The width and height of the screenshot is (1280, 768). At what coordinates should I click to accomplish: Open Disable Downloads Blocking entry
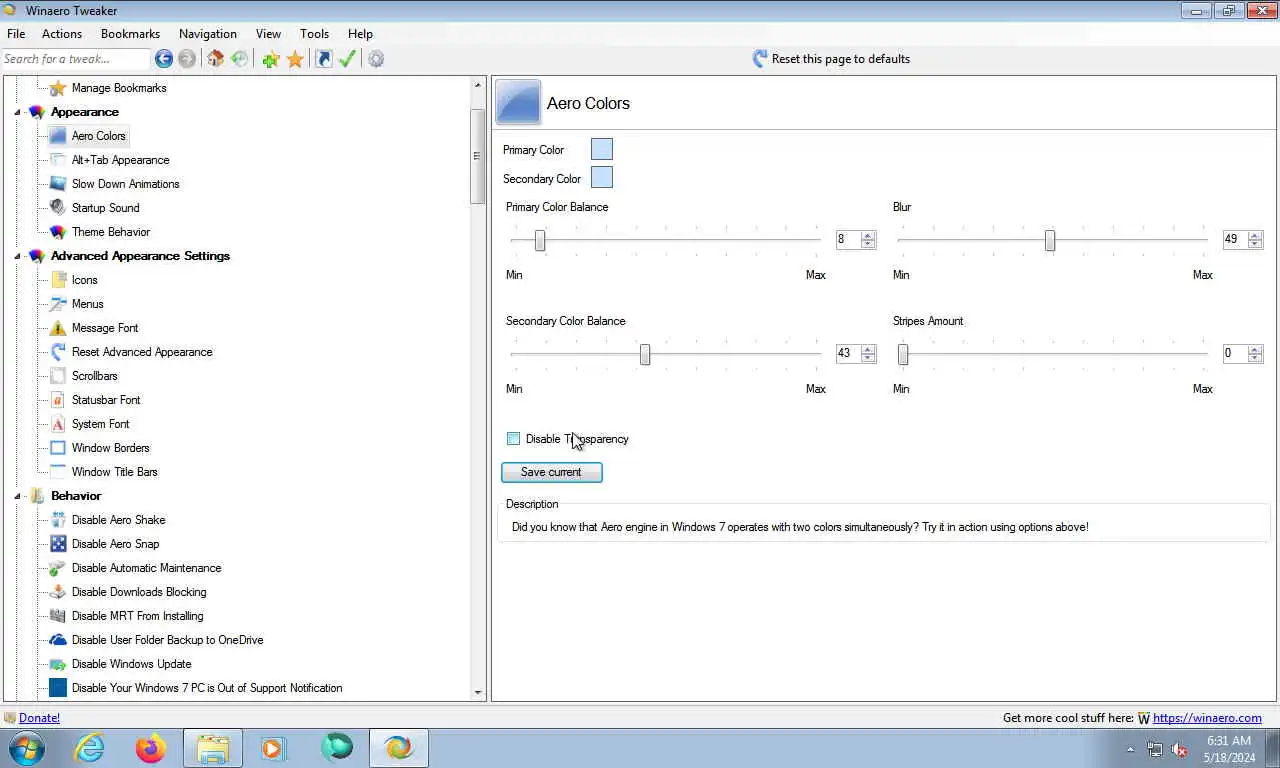tap(139, 592)
